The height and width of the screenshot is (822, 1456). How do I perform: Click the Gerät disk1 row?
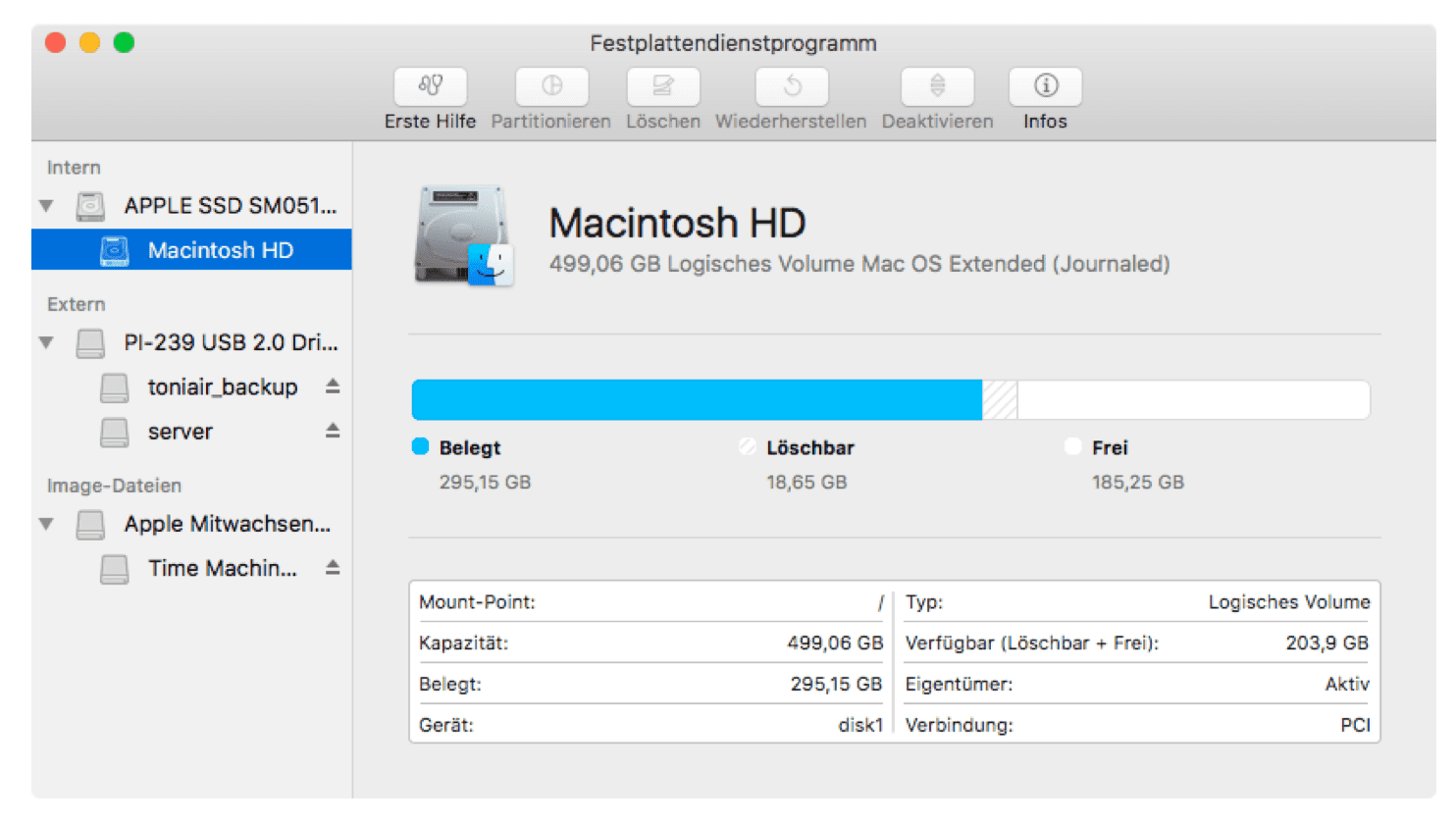[651, 726]
